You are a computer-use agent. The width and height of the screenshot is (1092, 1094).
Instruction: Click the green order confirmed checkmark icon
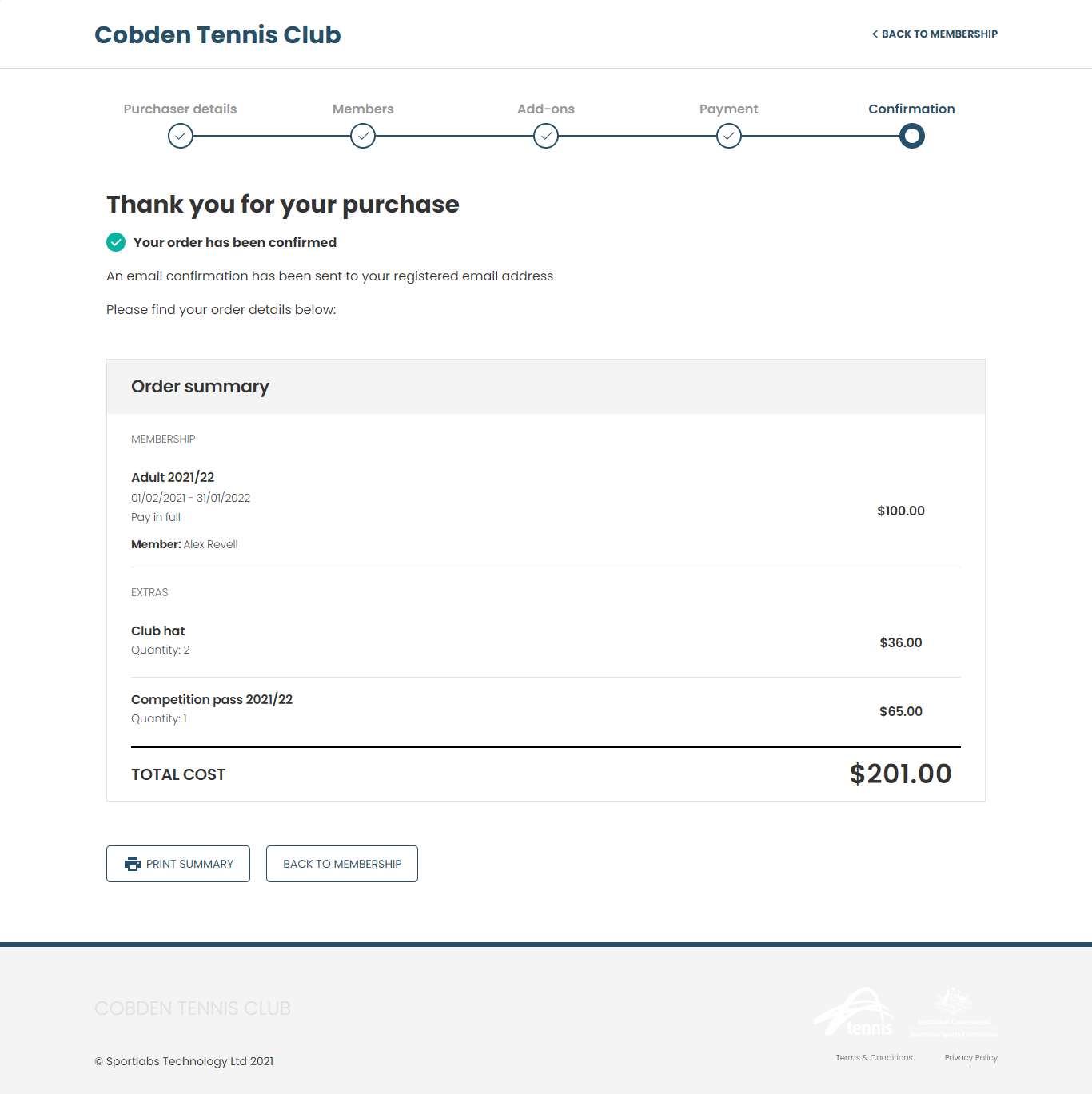point(116,242)
